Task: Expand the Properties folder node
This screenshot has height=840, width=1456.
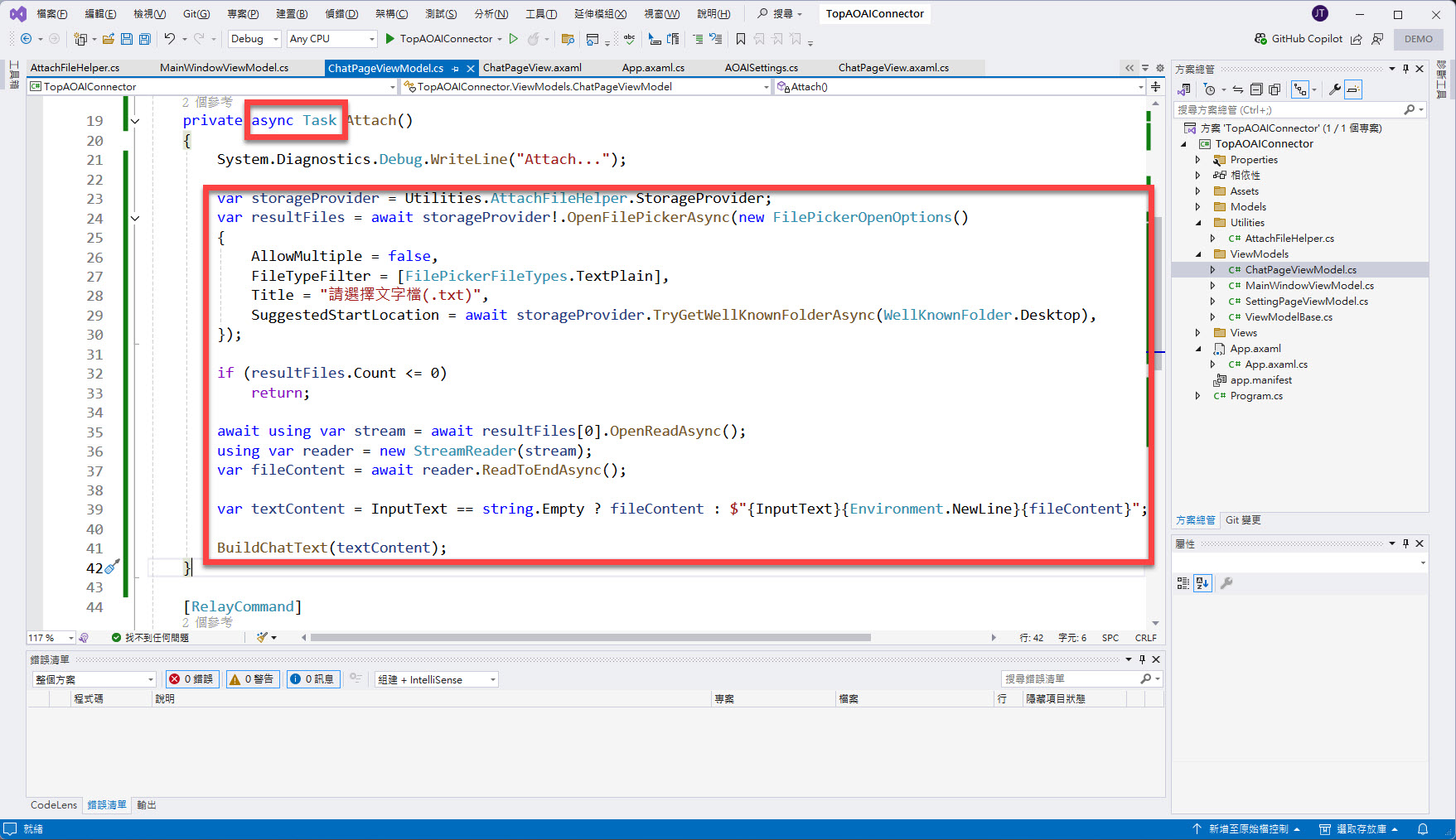Action: pyautogui.click(x=1197, y=160)
